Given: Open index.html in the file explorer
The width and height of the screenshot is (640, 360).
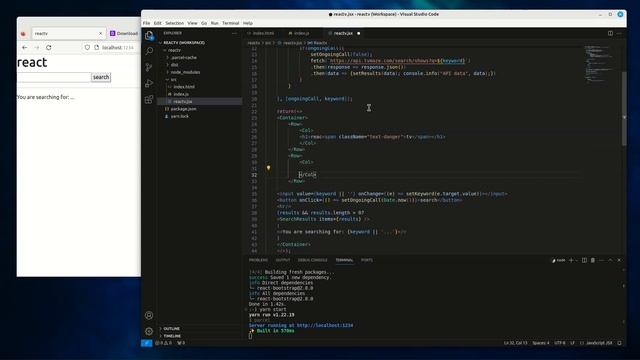Looking at the screenshot, I should (184, 87).
